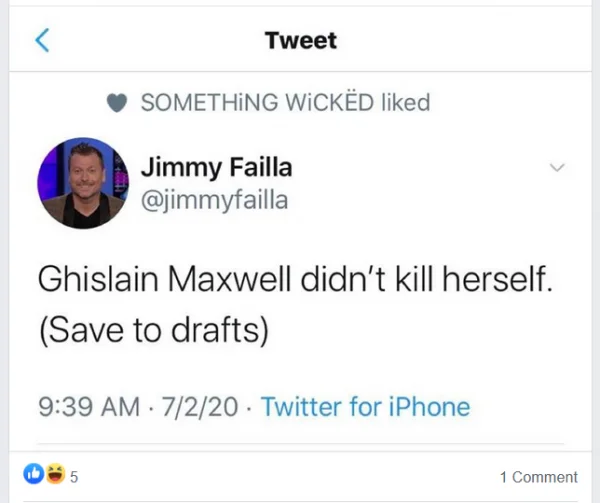Screen dimensions: 600x503
Task: Open the @jimmyfailla handle
Action: [214, 200]
